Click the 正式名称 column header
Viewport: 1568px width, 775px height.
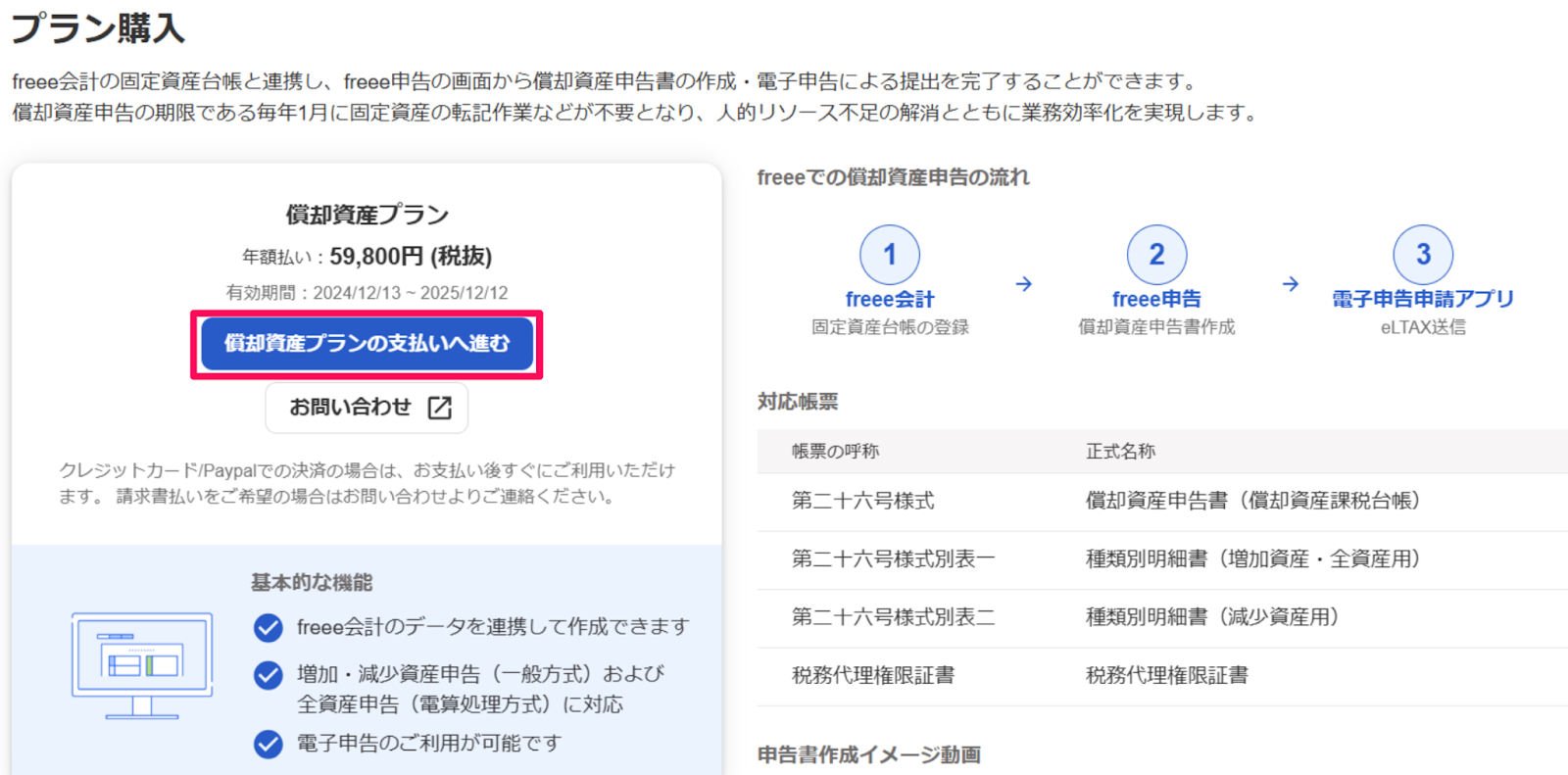(x=1121, y=452)
